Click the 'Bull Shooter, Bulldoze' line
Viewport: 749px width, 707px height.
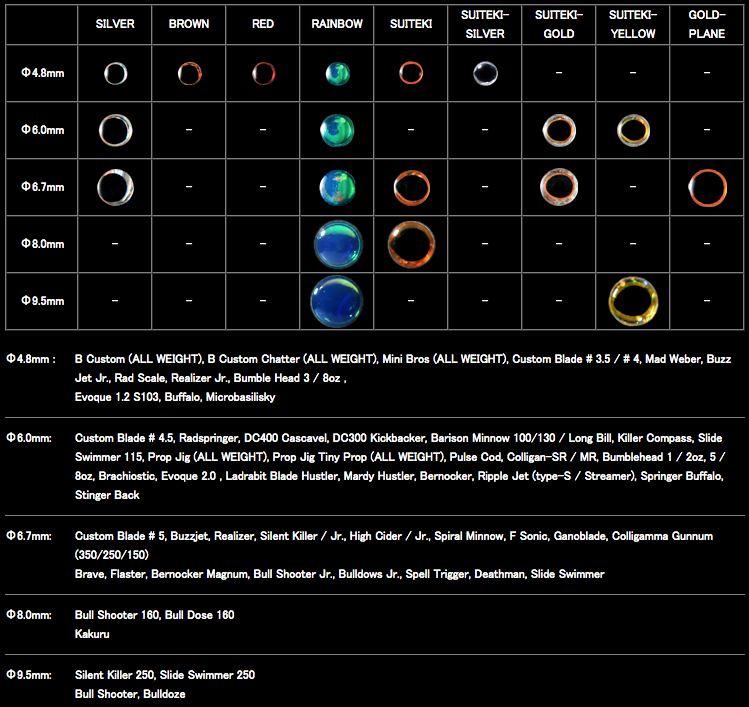130,694
